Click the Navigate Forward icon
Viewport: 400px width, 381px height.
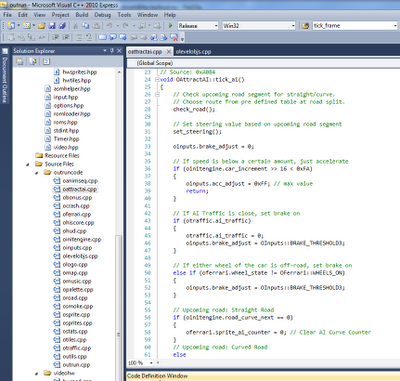157,26
